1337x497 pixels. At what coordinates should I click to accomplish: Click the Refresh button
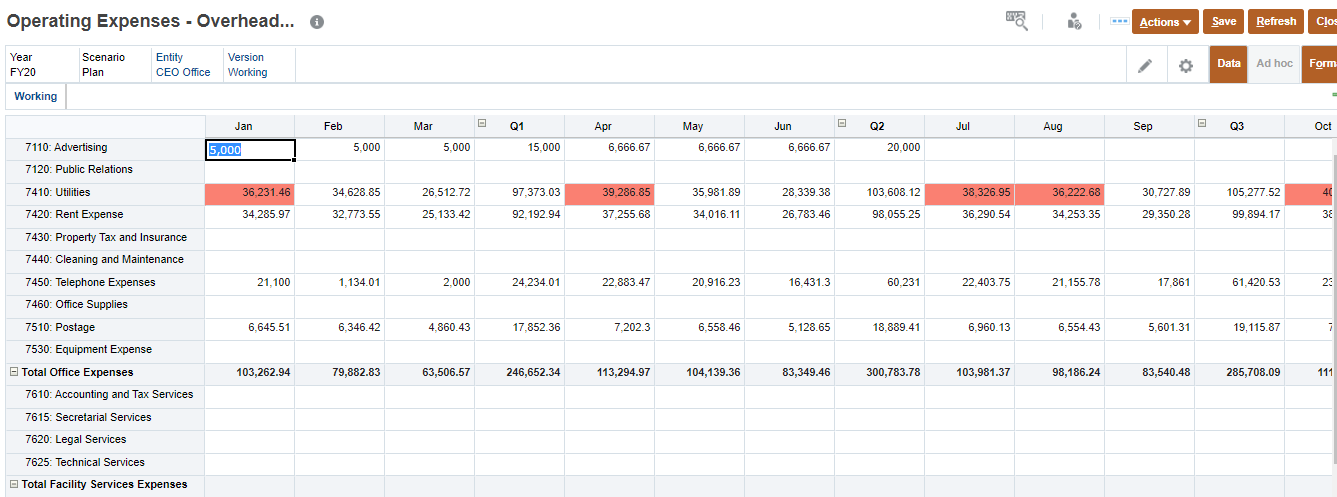point(1276,22)
